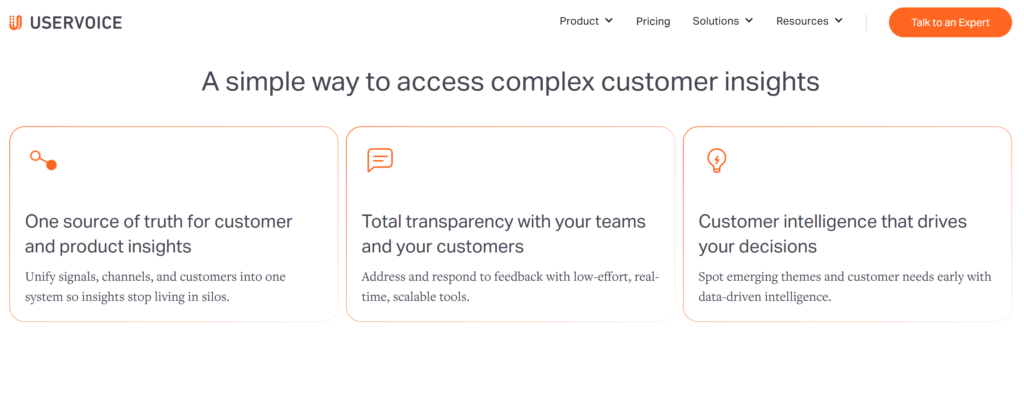Open the Pricing page
Screen dimensions: 1024x401
pos(653,21)
